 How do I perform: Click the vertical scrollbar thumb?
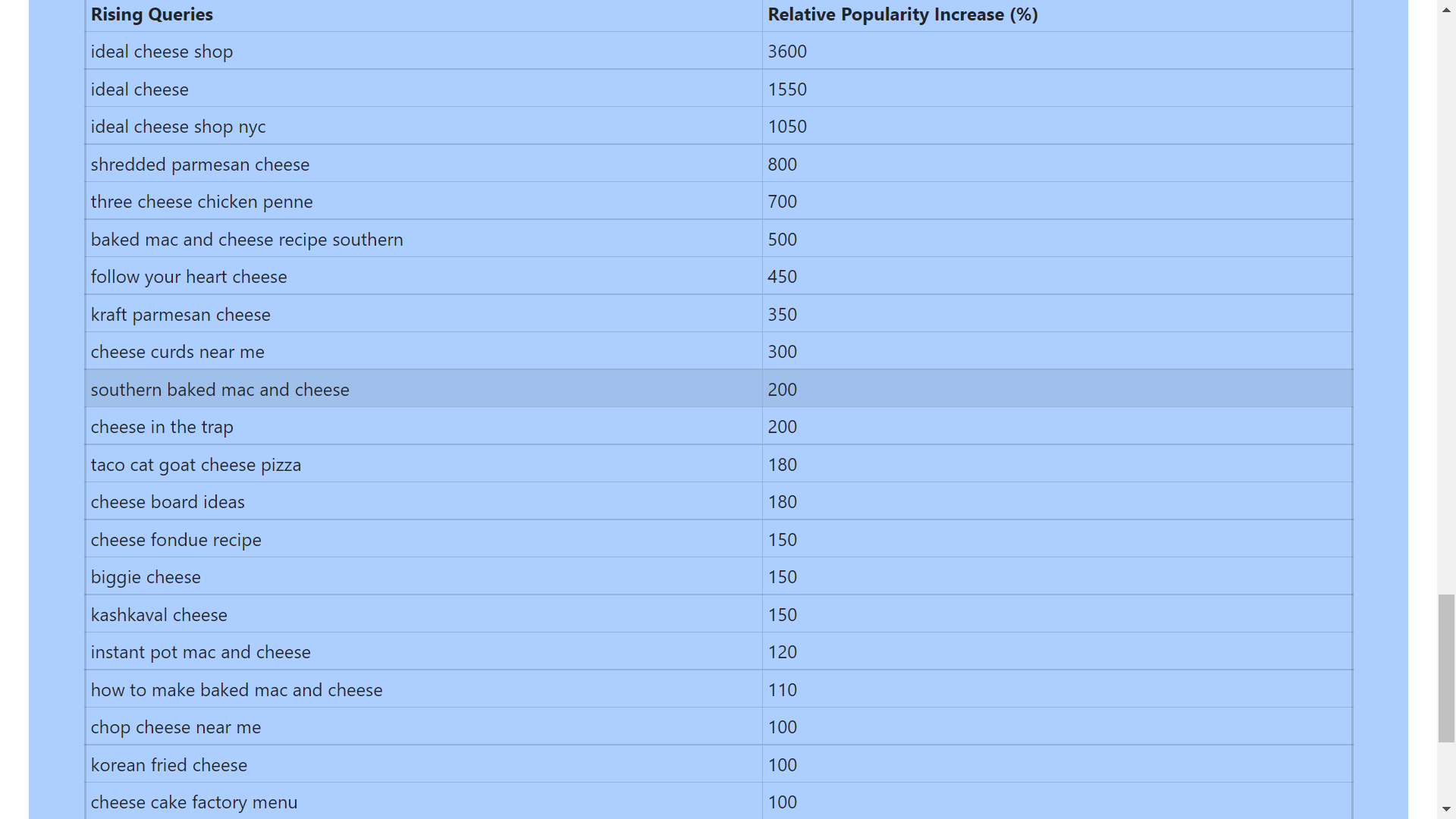1446,668
